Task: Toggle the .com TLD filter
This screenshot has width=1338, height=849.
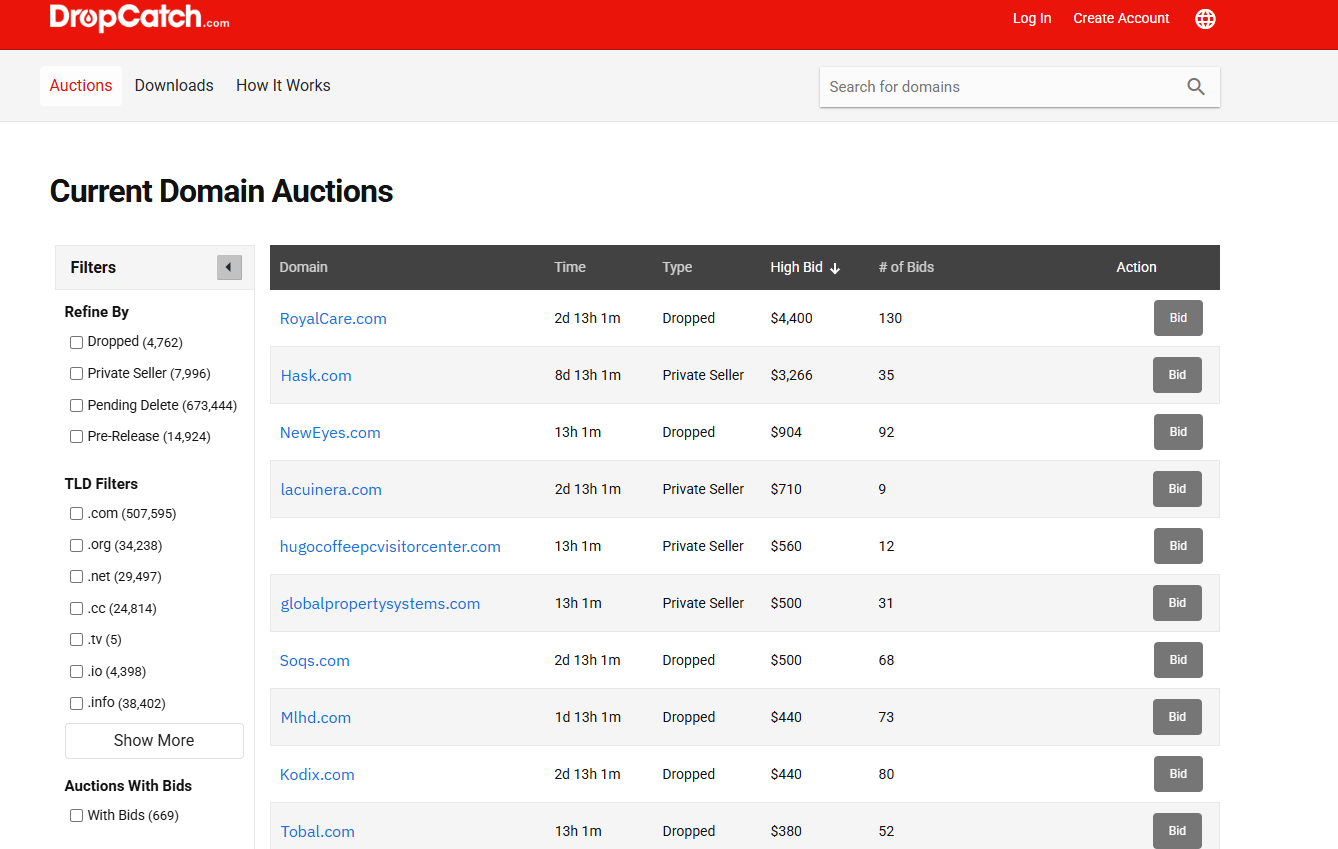Action: pyautogui.click(x=76, y=514)
